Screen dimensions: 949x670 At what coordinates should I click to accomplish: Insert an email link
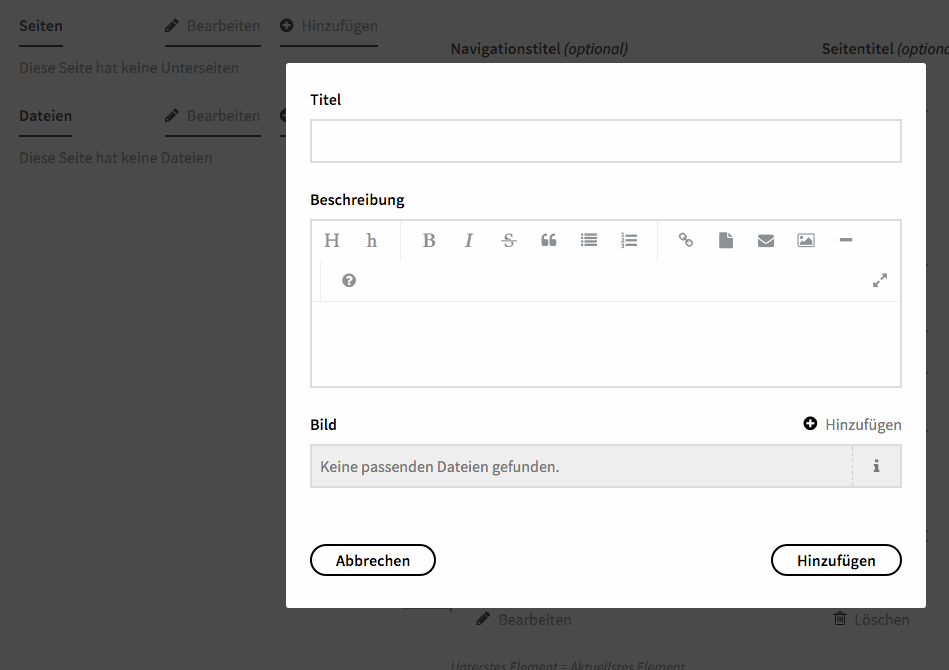pos(766,240)
